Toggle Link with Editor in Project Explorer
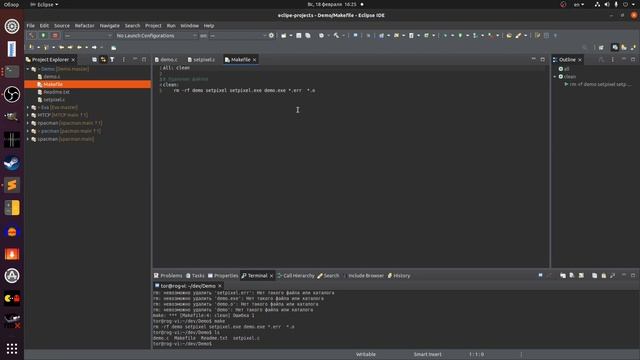Viewport: 640px width, 360px height. point(103,60)
